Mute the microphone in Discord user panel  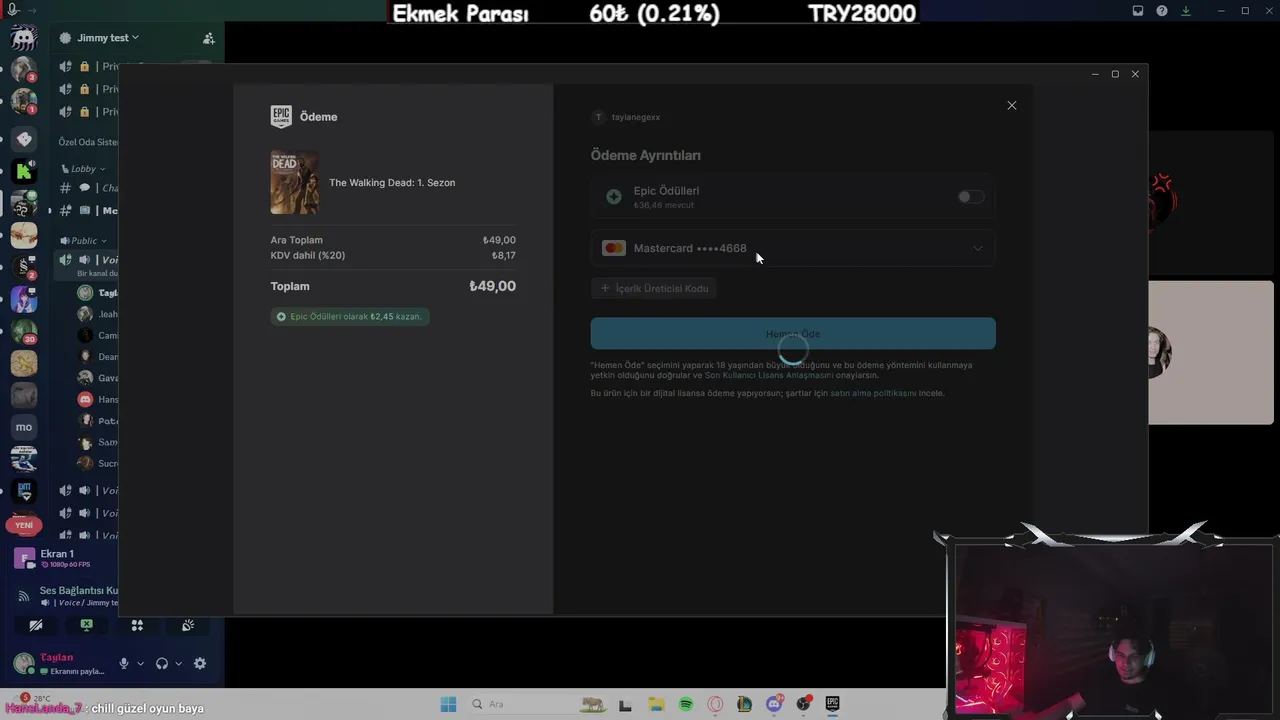pyautogui.click(x=124, y=663)
